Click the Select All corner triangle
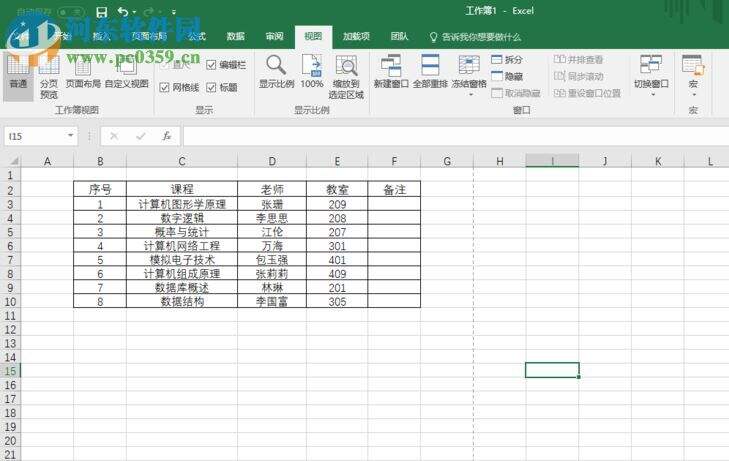 [13, 161]
